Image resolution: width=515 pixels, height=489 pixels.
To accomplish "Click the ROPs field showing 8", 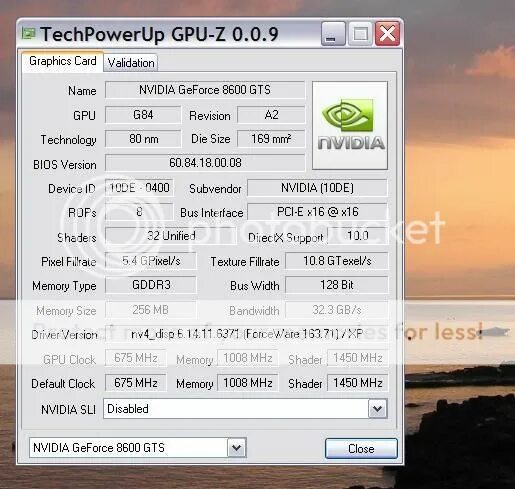I will [139, 212].
